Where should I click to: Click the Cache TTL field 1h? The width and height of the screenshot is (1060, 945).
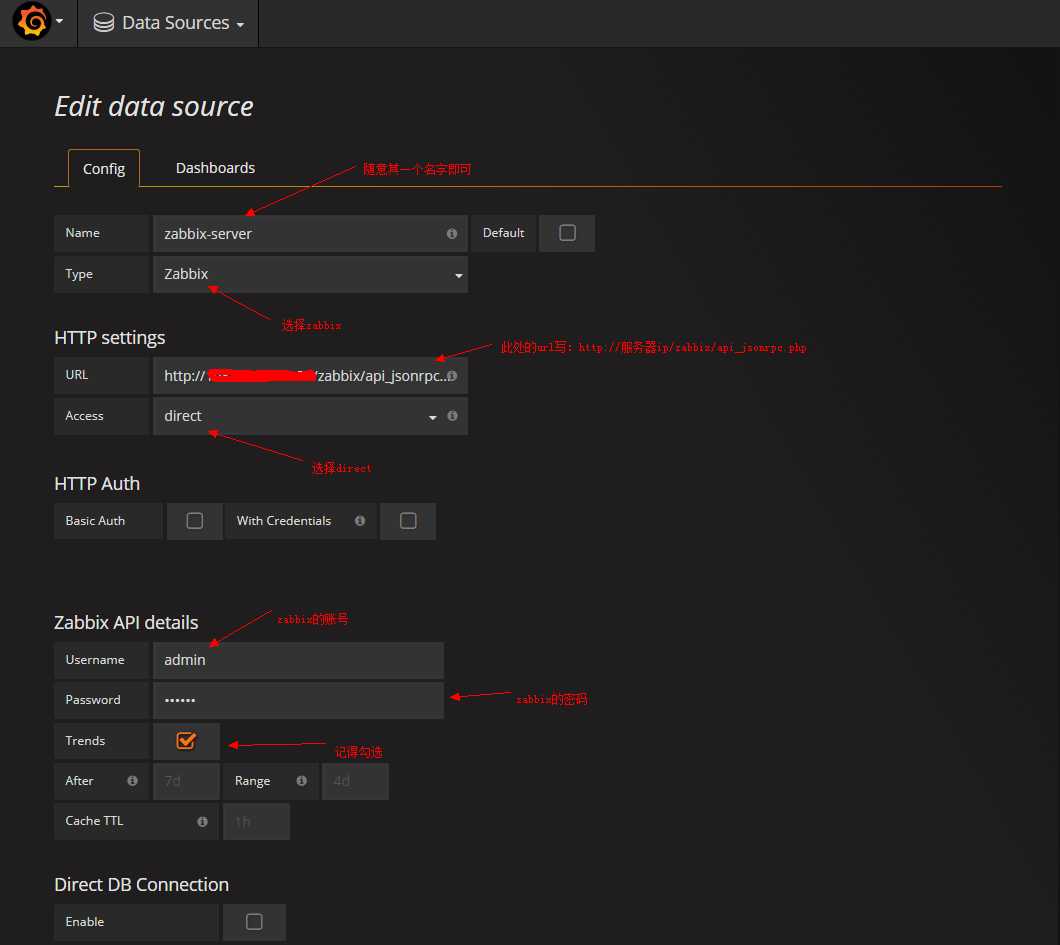tap(256, 821)
